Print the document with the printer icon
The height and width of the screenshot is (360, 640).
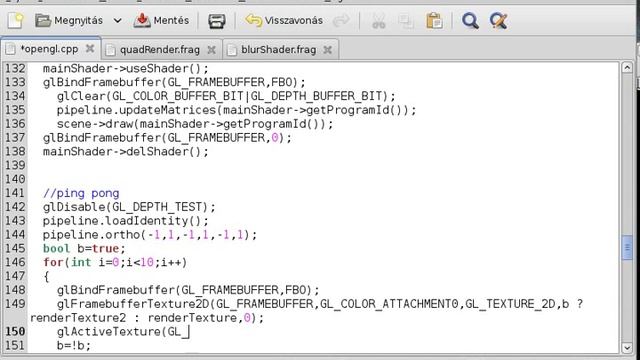[x=216, y=21]
